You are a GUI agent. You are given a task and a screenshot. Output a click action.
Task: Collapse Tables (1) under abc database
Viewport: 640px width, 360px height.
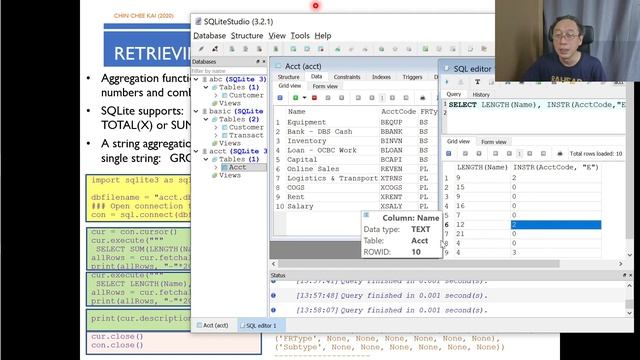206,87
